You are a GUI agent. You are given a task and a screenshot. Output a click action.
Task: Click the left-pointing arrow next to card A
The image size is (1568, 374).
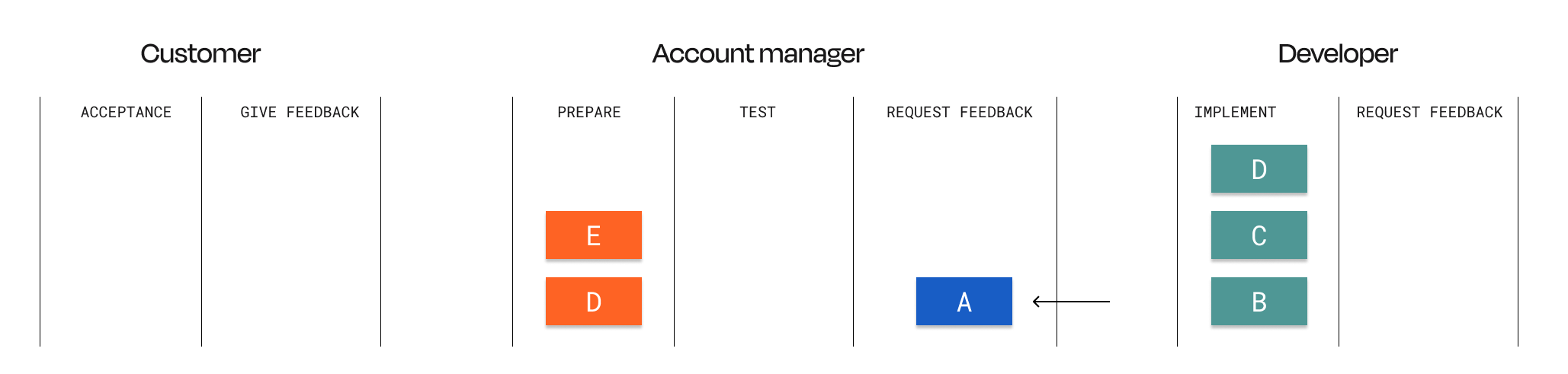coord(1070,302)
